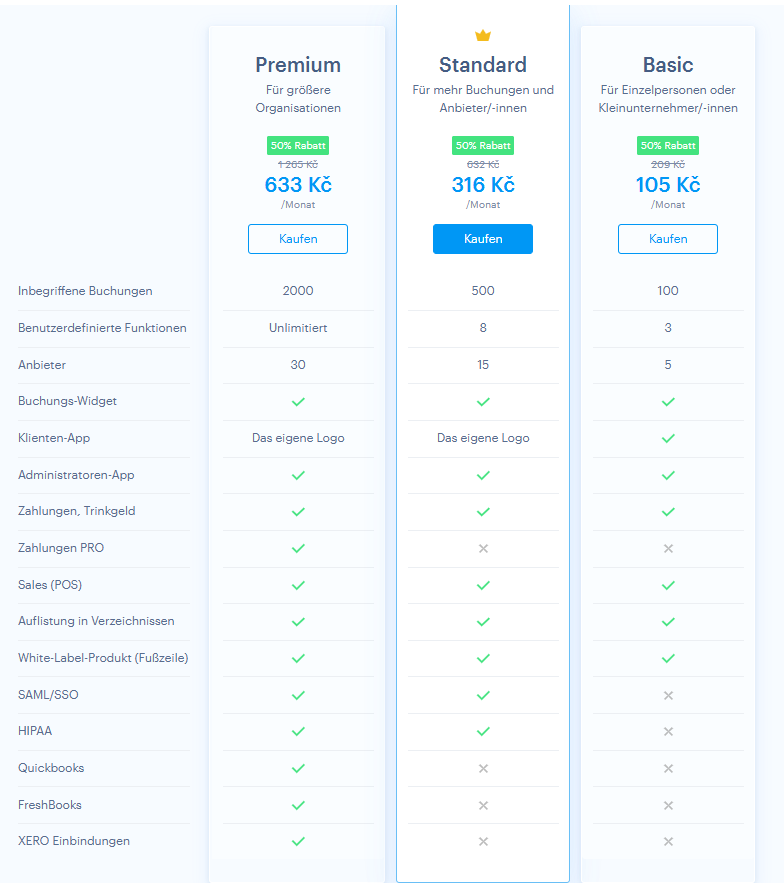This screenshot has width=784, height=883.
Task: Click the Premium 50% Rabatt badge
Action: click(x=298, y=146)
